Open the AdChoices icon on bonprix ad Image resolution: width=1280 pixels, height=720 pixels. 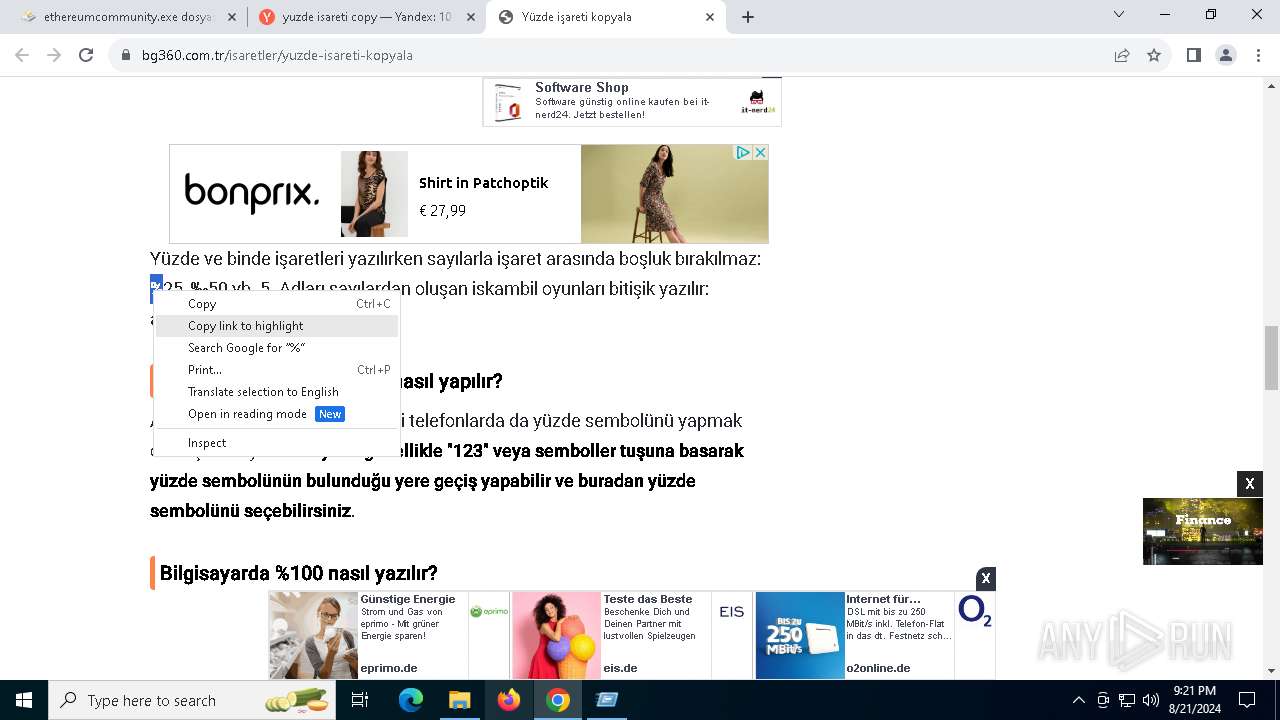click(x=744, y=152)
